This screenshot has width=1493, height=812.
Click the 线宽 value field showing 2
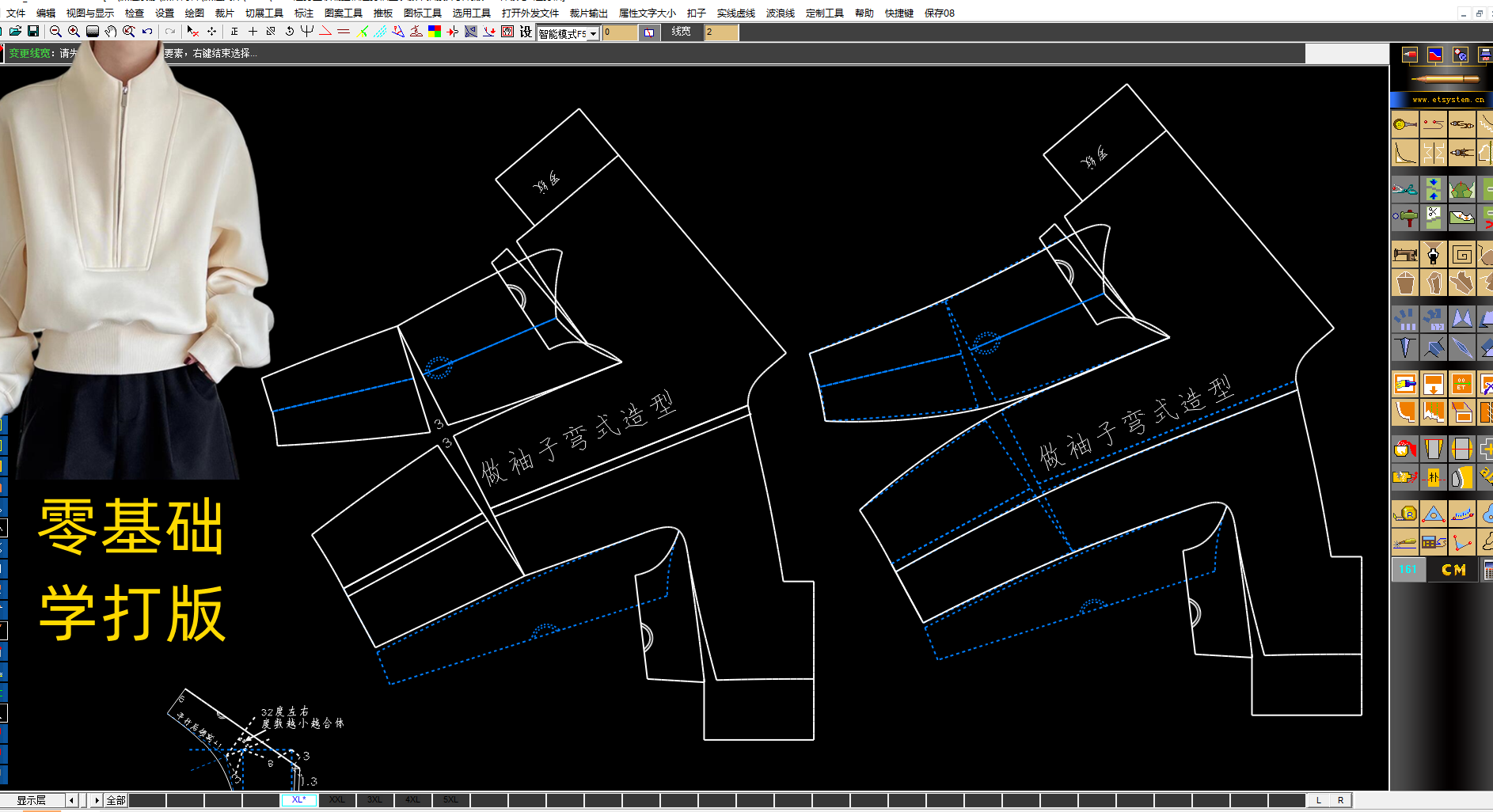click(x=721, y=32)
